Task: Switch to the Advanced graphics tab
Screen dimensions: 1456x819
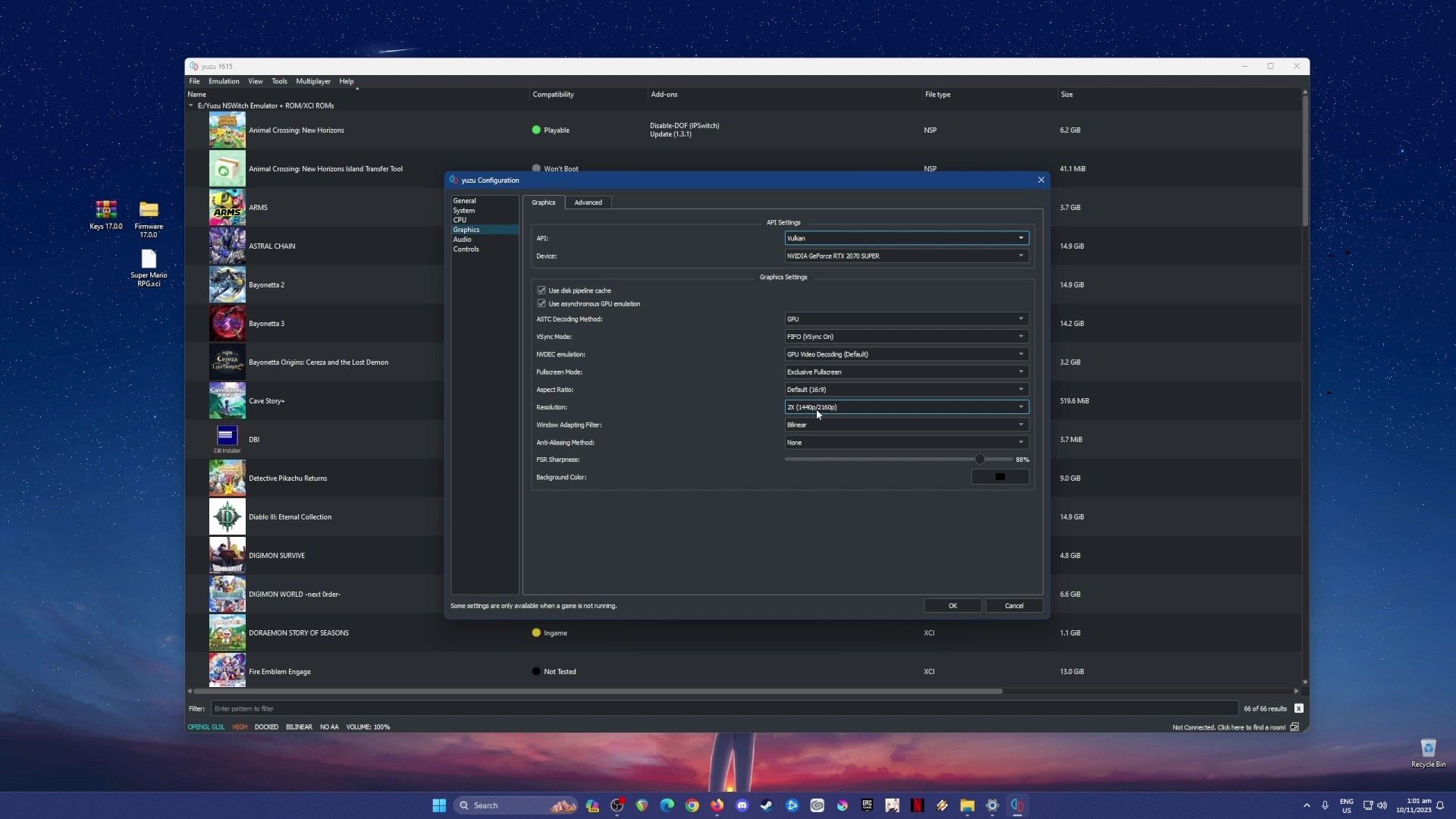Action: pyautogui.click(x=588, y=202)
